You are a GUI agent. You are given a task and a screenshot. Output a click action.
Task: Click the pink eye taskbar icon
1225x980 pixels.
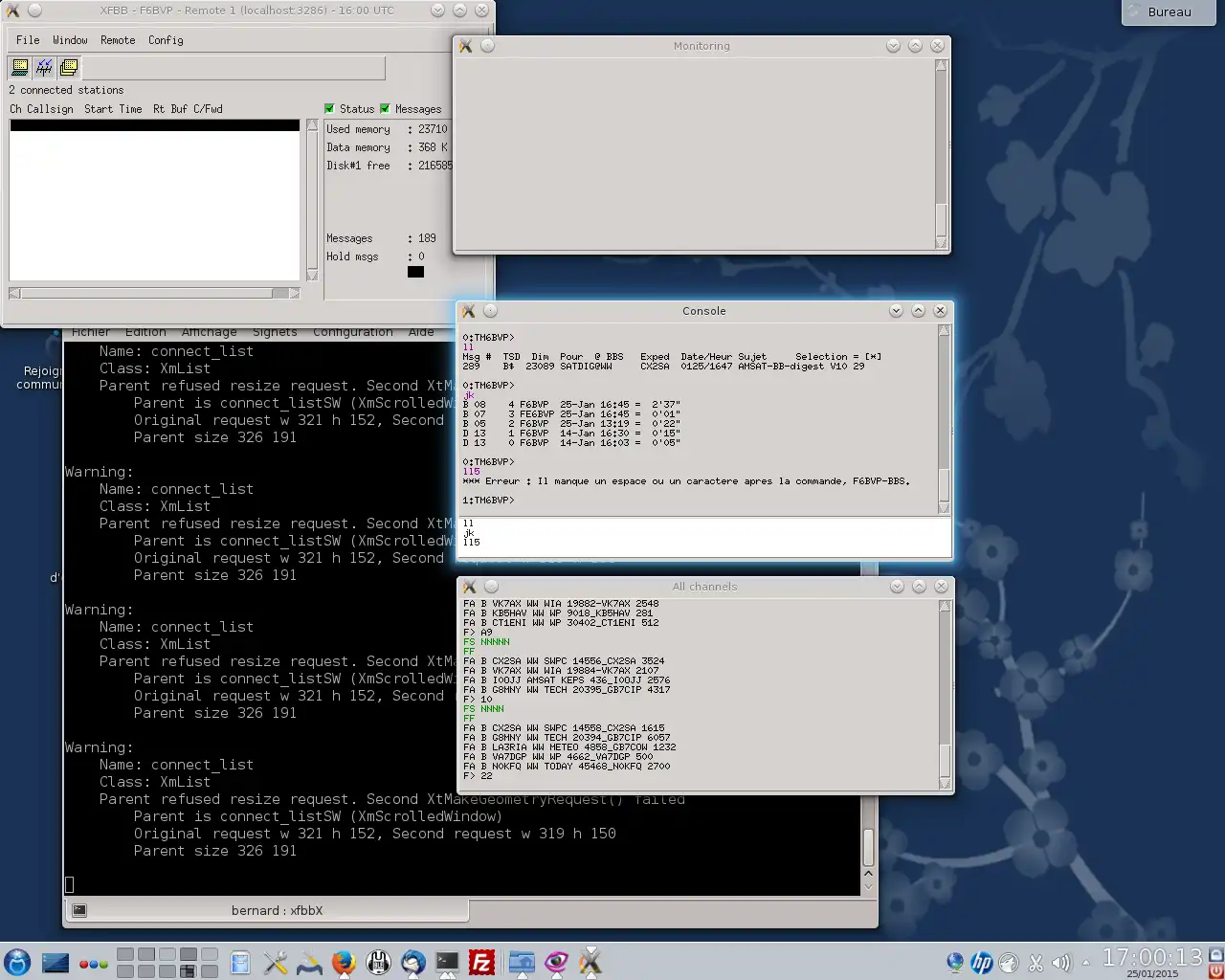point(556,962)
